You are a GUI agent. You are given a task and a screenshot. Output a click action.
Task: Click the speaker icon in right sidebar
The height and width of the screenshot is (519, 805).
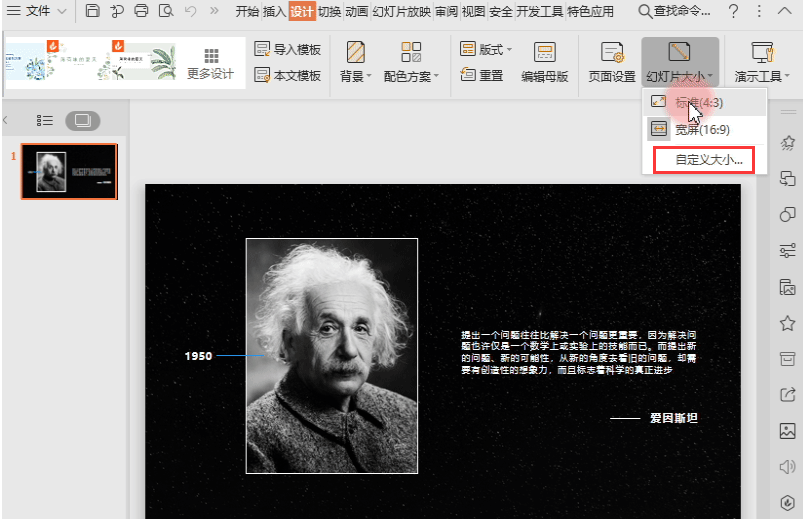click(x=787, y=466)
